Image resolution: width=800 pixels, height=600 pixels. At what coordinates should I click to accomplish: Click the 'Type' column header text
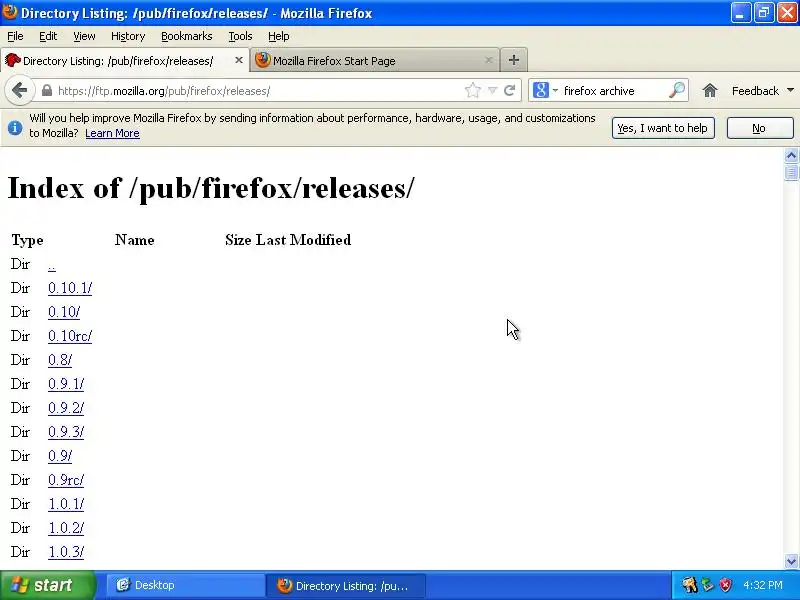coord(28,240)
